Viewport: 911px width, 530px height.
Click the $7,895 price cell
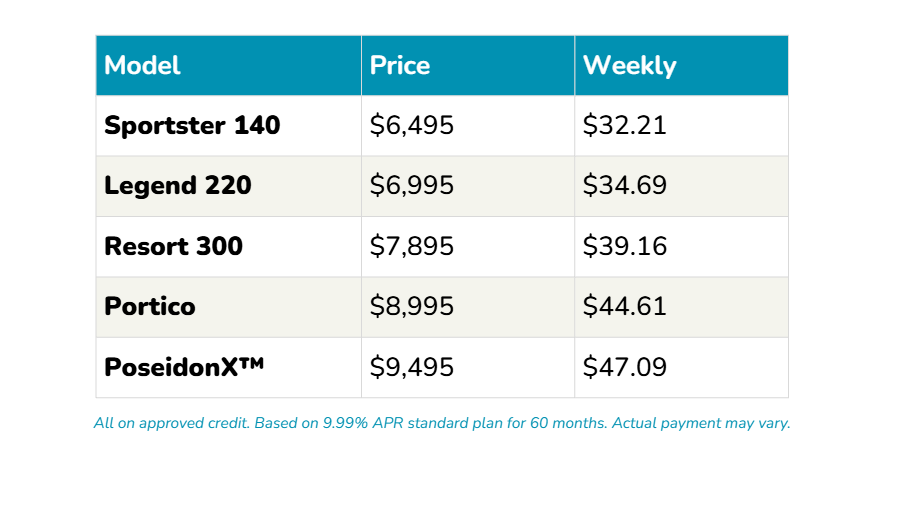[x=412, y=246]
